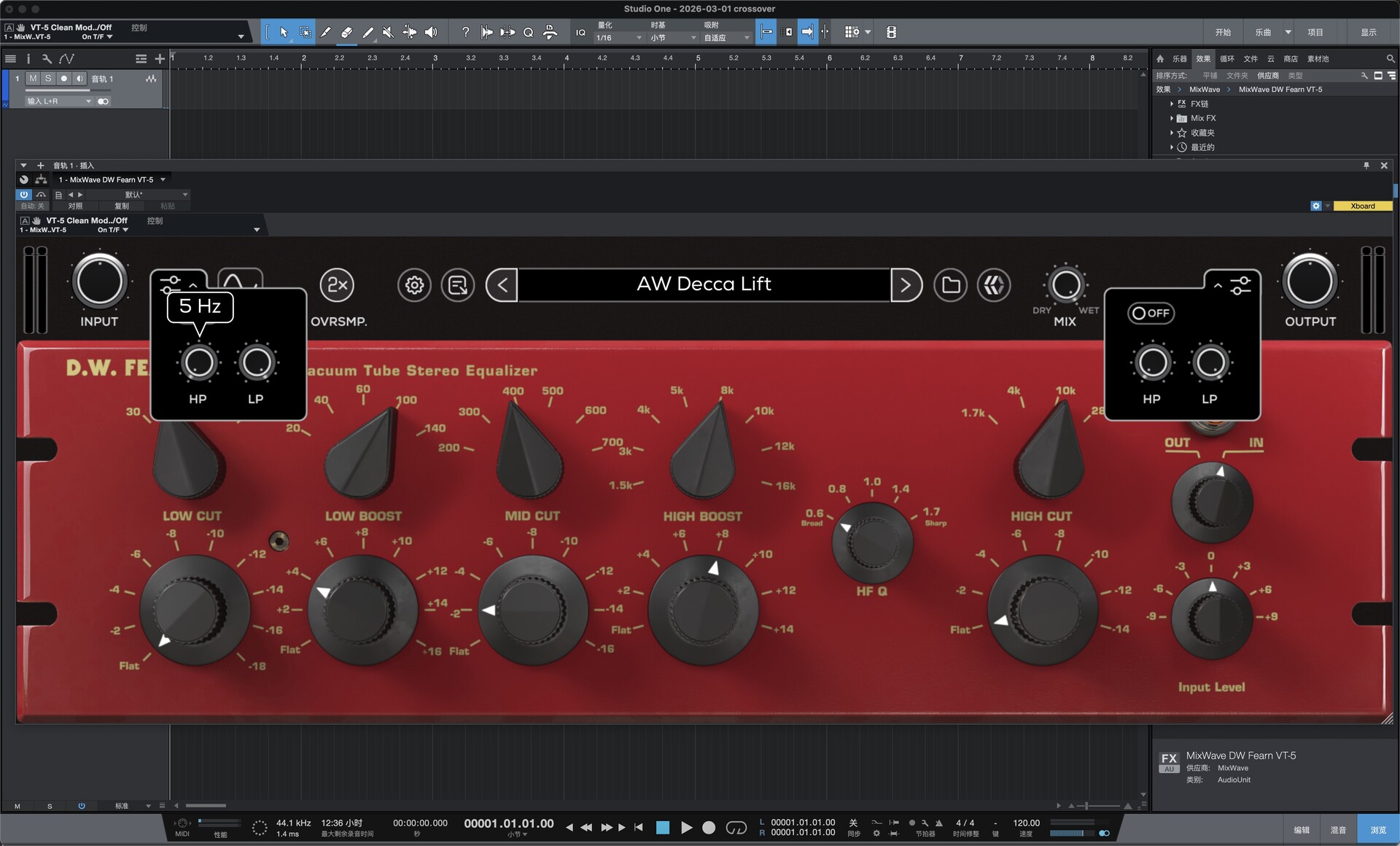
Task: Click the DRY/WET MIX knob
Action: [1065, 285]
